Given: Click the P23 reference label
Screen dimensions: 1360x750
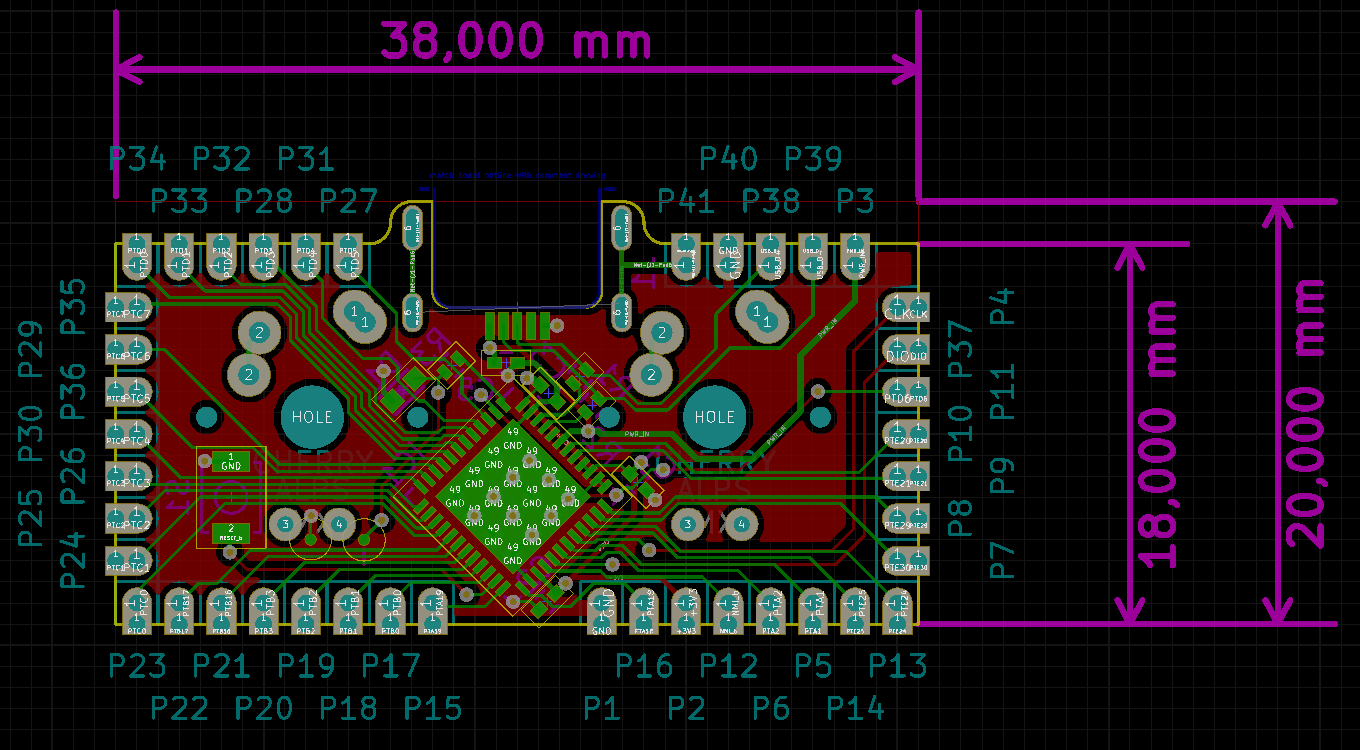Looking at the screenshot, I should point(137,665).
